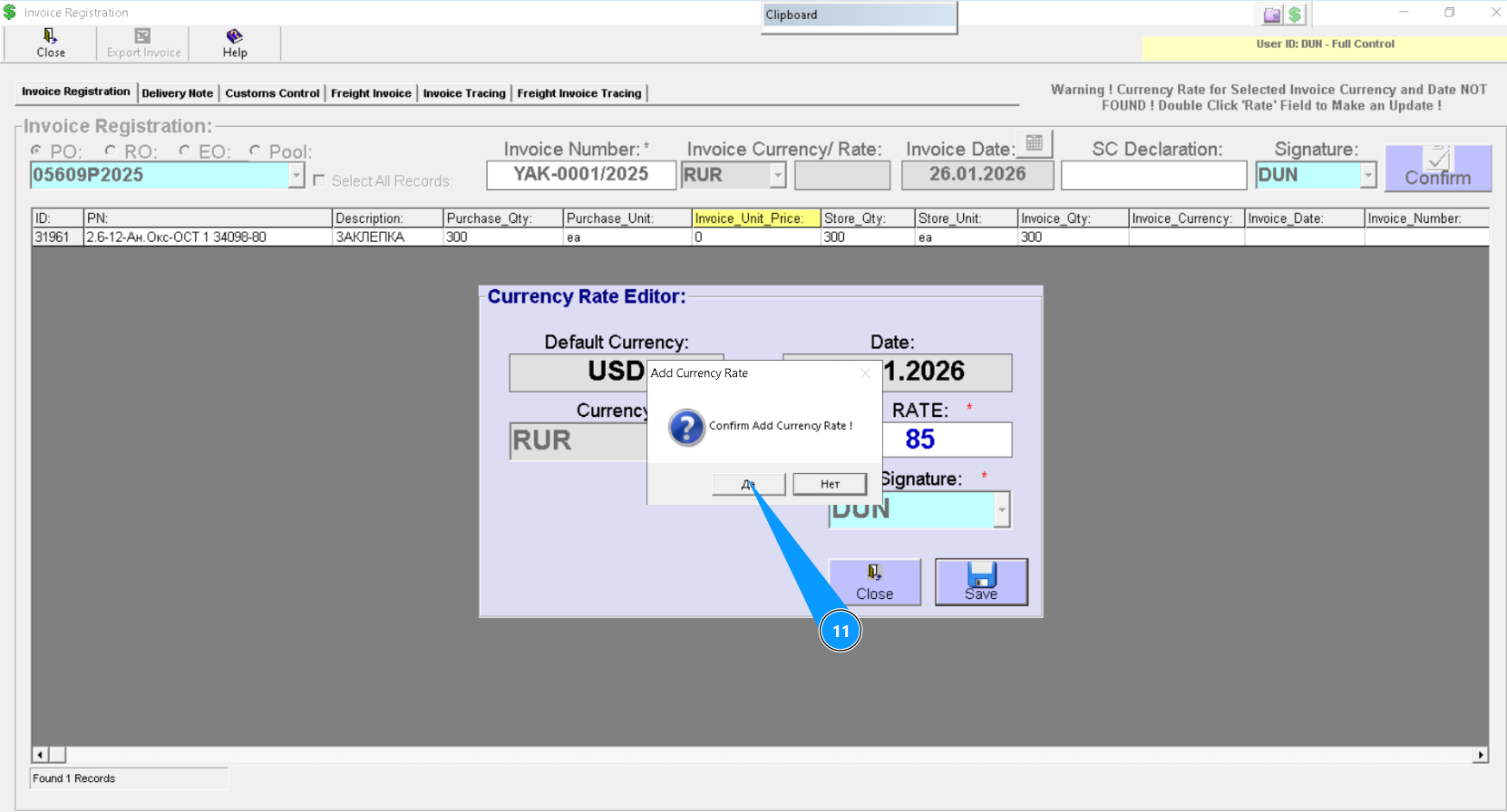Select the part number cell 2.6-12-Ан.Окс-ОСТ 1 34098-80
This screenshot has width=1507, height=812.
pyautogui.click(x=208, y=237)
